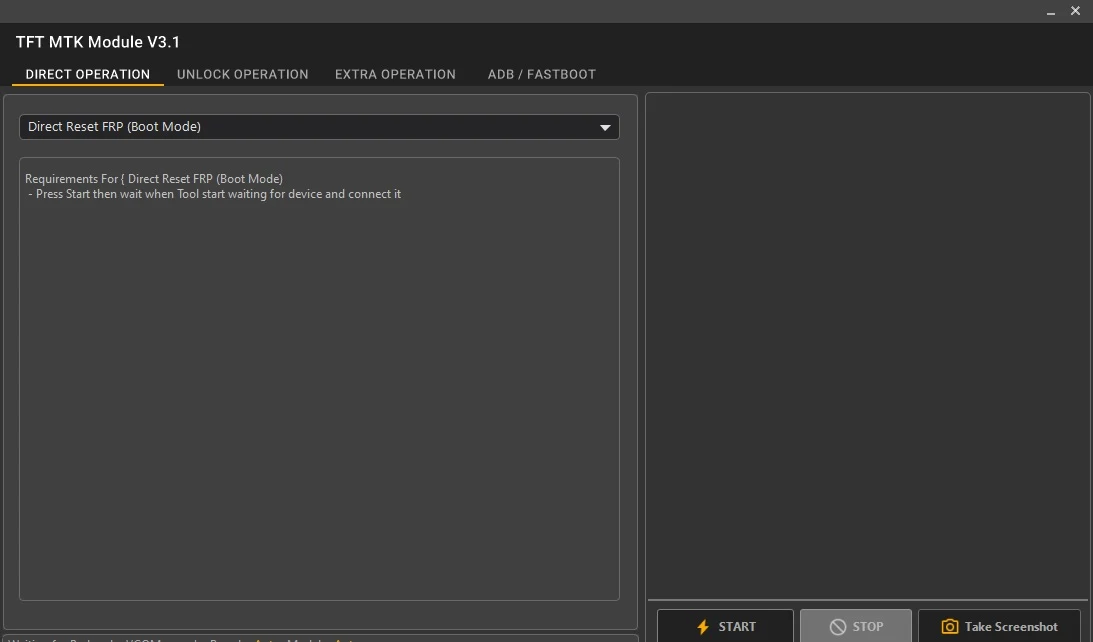1093x642 pixels.
Task: Expand the Direct Reset FRP operation dropdown
Action: [x=319, y=127]
